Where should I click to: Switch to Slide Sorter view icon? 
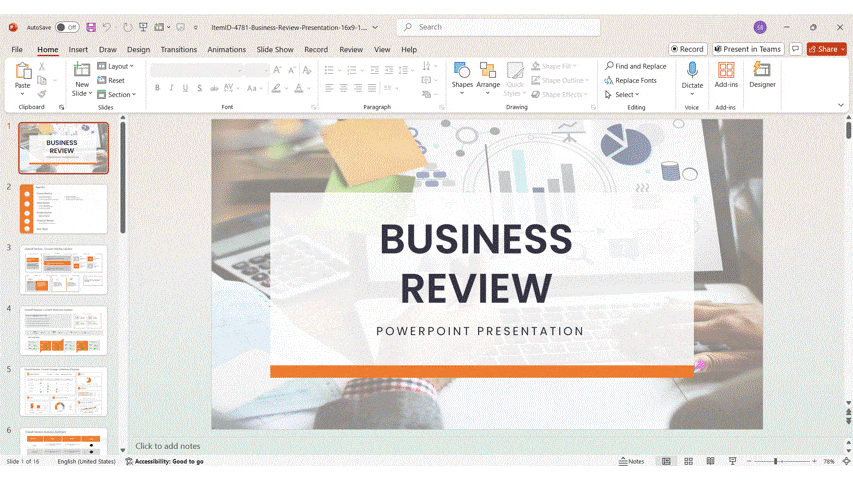[688, 461]
